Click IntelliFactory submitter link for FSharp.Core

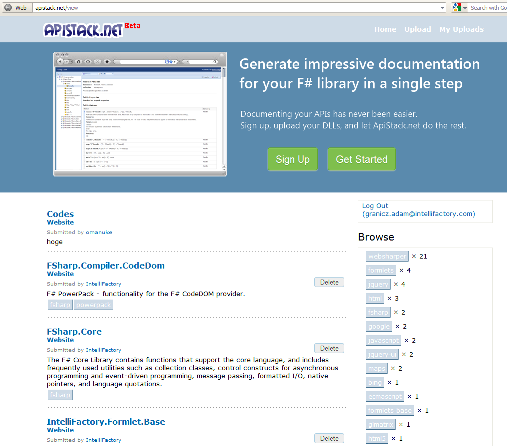(x=103, y=350)
